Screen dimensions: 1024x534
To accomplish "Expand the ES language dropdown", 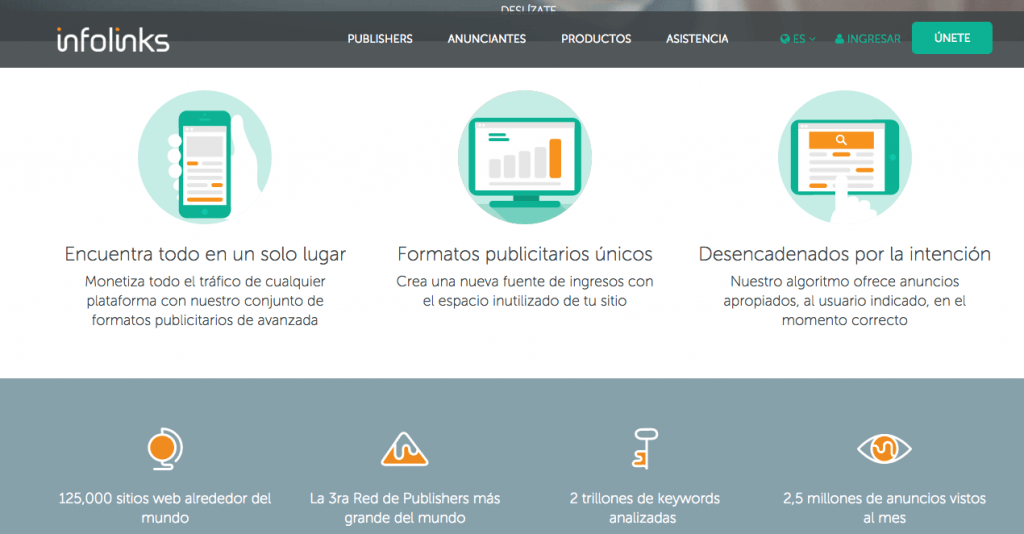I will [798, 39].
